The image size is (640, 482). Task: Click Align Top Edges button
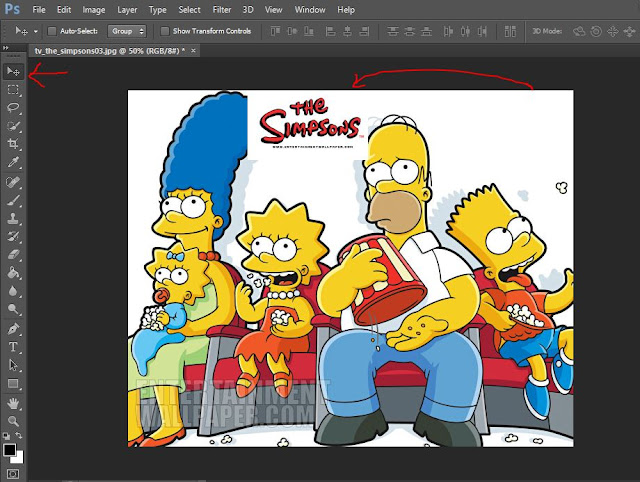[276, 31]
